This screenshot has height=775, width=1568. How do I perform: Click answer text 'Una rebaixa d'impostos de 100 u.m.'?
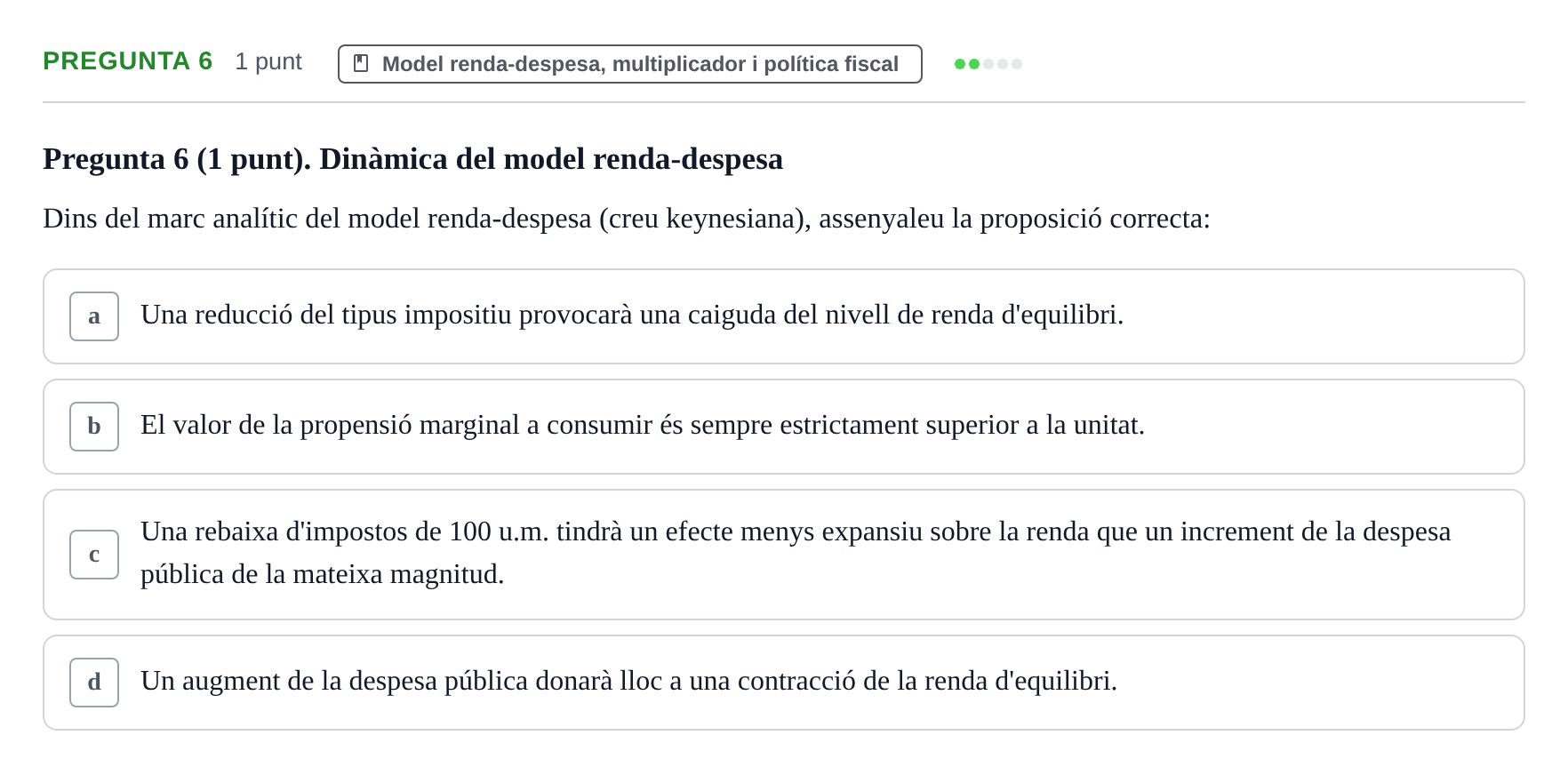pyautogui.click(x=796, y=553)
